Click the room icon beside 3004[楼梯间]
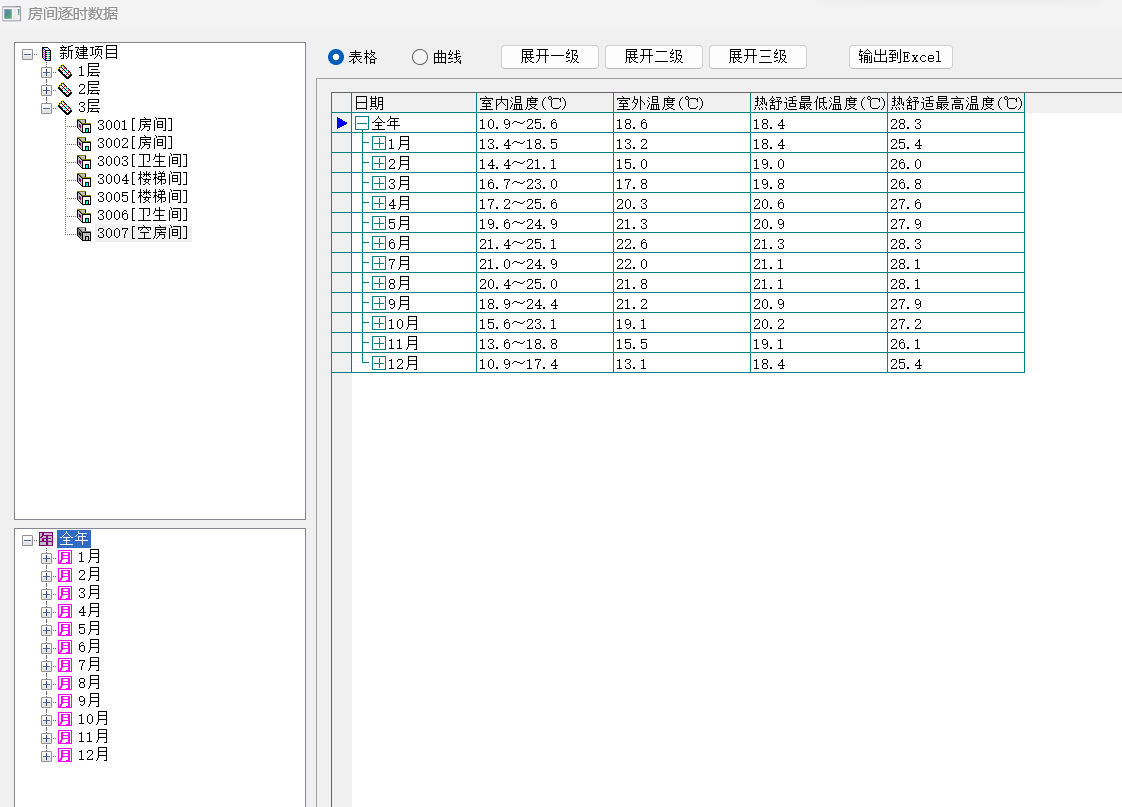This screenshot has width=1122, height=807. (84, 179)
